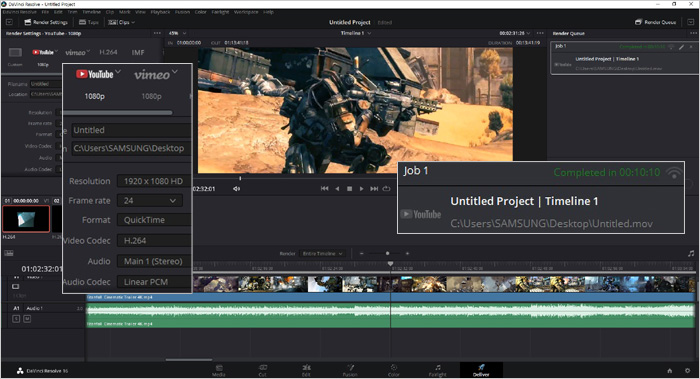Click the timeline ruler playhead
The image size is (700, 379).
point(390,264)
